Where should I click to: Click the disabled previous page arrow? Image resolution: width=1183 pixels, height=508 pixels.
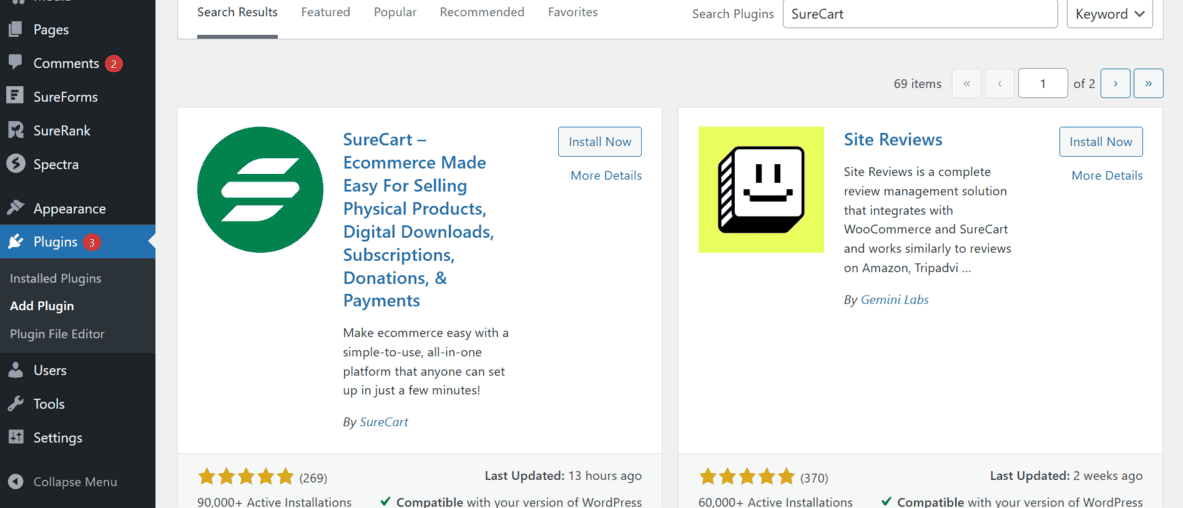click(1000, 83)
